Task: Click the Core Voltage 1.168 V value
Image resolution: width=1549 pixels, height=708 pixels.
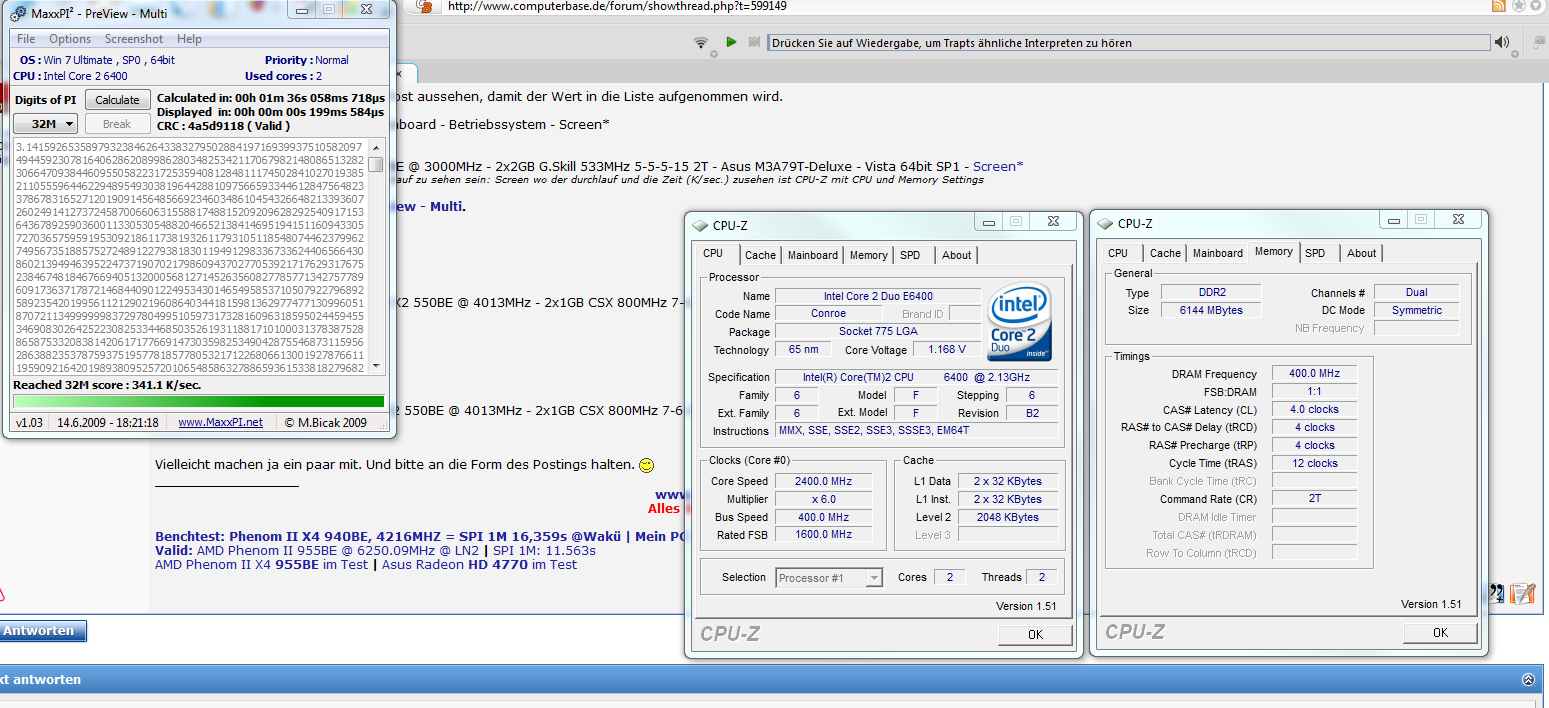Action: [x=947, y=350]
